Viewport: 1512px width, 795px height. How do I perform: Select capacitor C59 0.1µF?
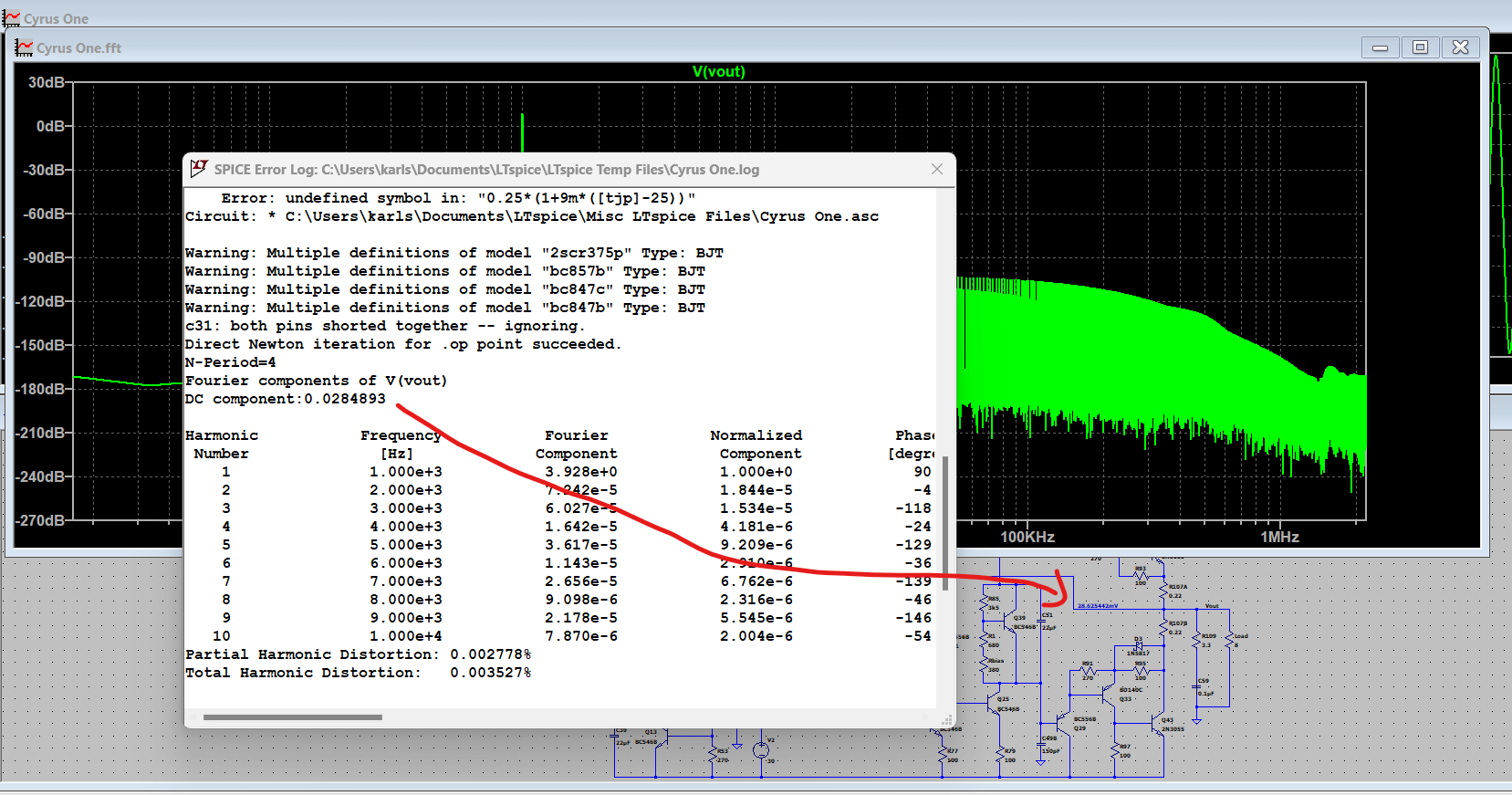[x=1196, y=687]
